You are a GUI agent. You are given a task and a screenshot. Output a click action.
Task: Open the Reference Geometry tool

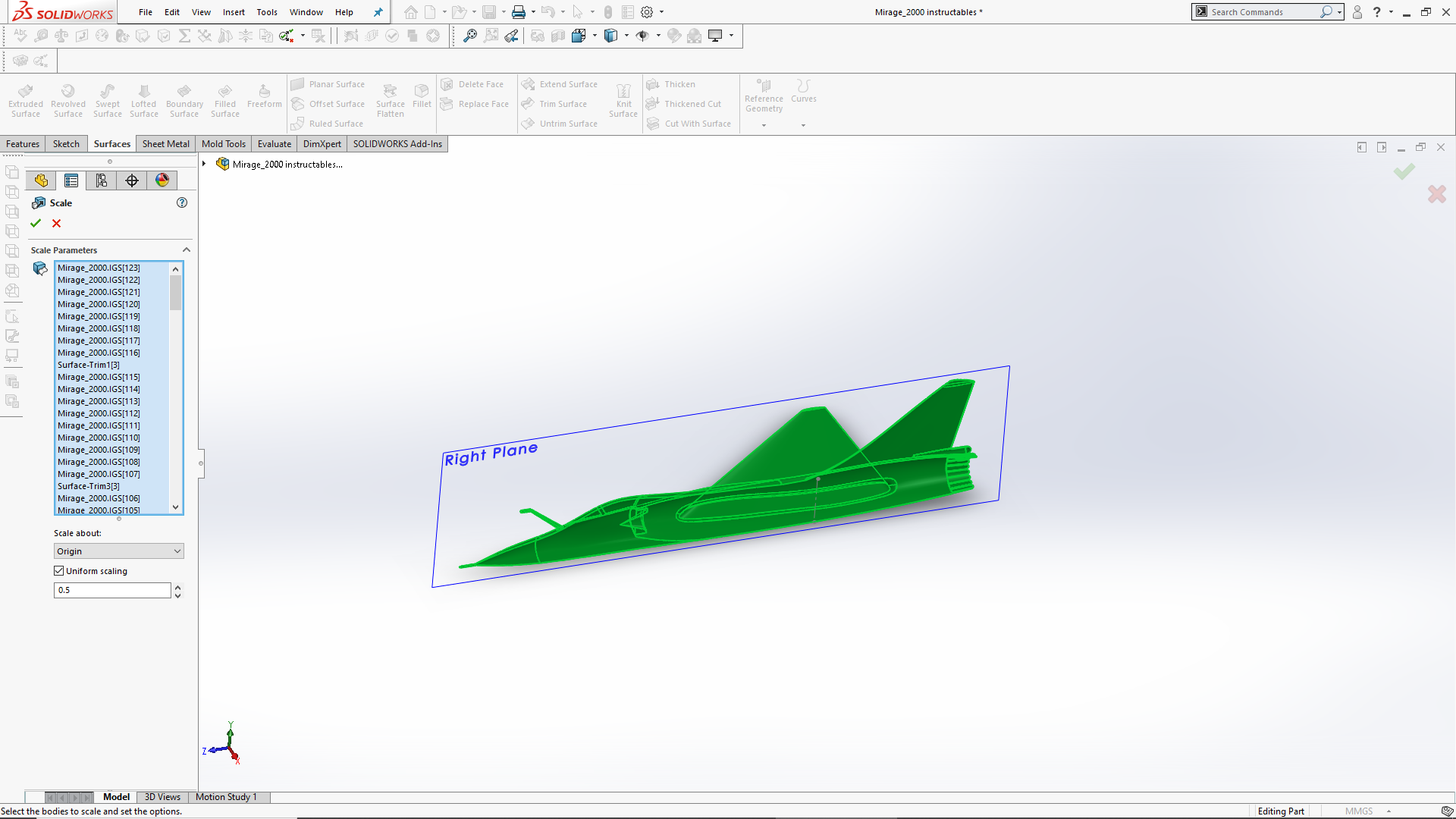pos(763,97)
